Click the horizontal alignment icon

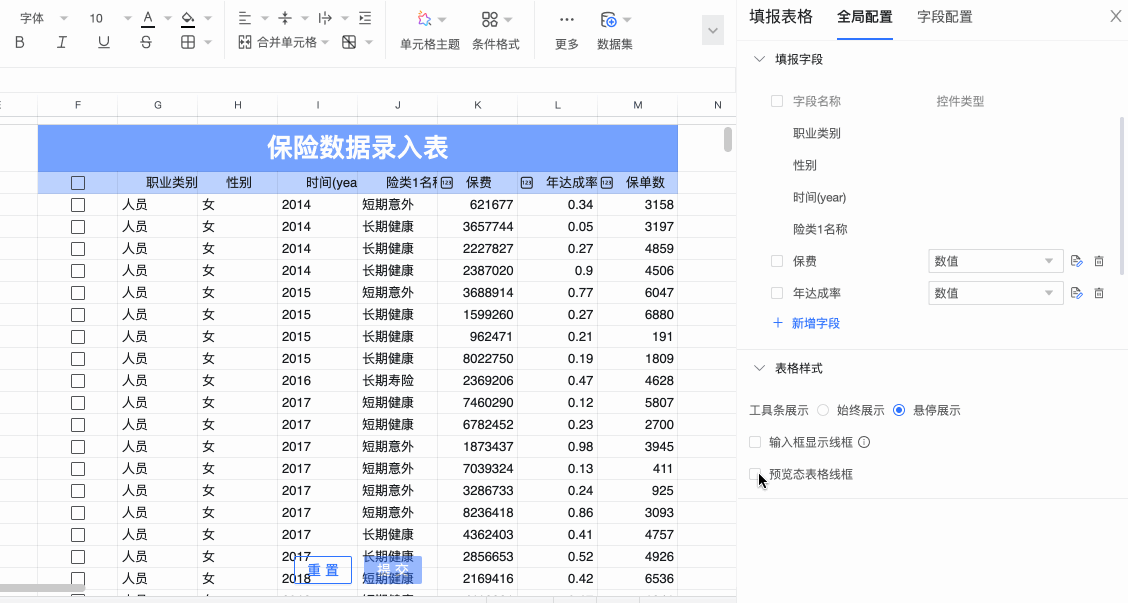pyautogui.click(x=245, y=18)
